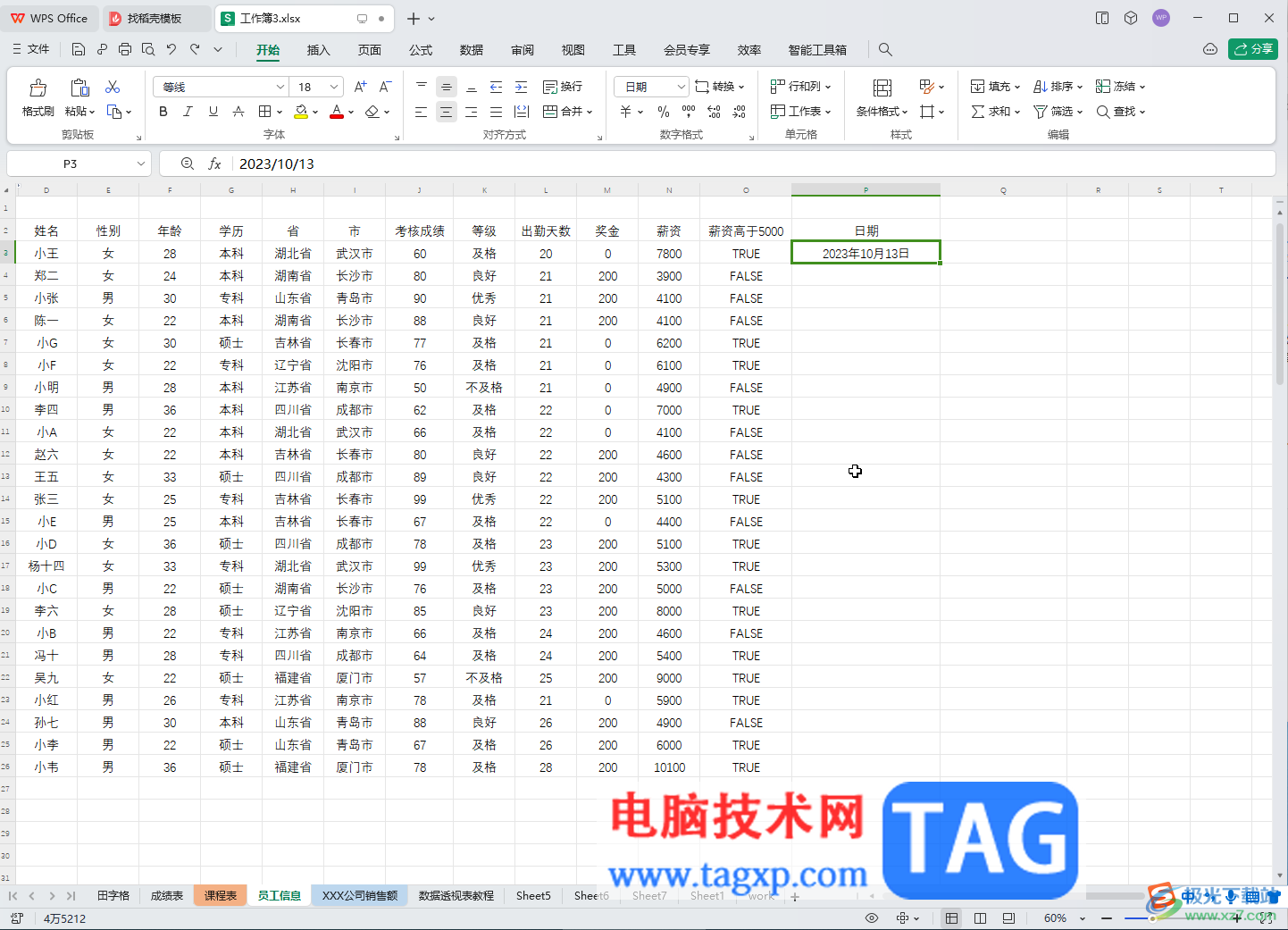Open the number format combo box 日期

click(x=651, y=87)
